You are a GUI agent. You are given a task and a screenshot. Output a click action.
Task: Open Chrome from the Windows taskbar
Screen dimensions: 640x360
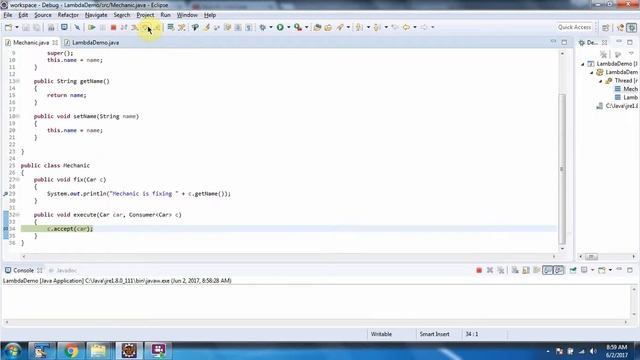pos(70,351)
